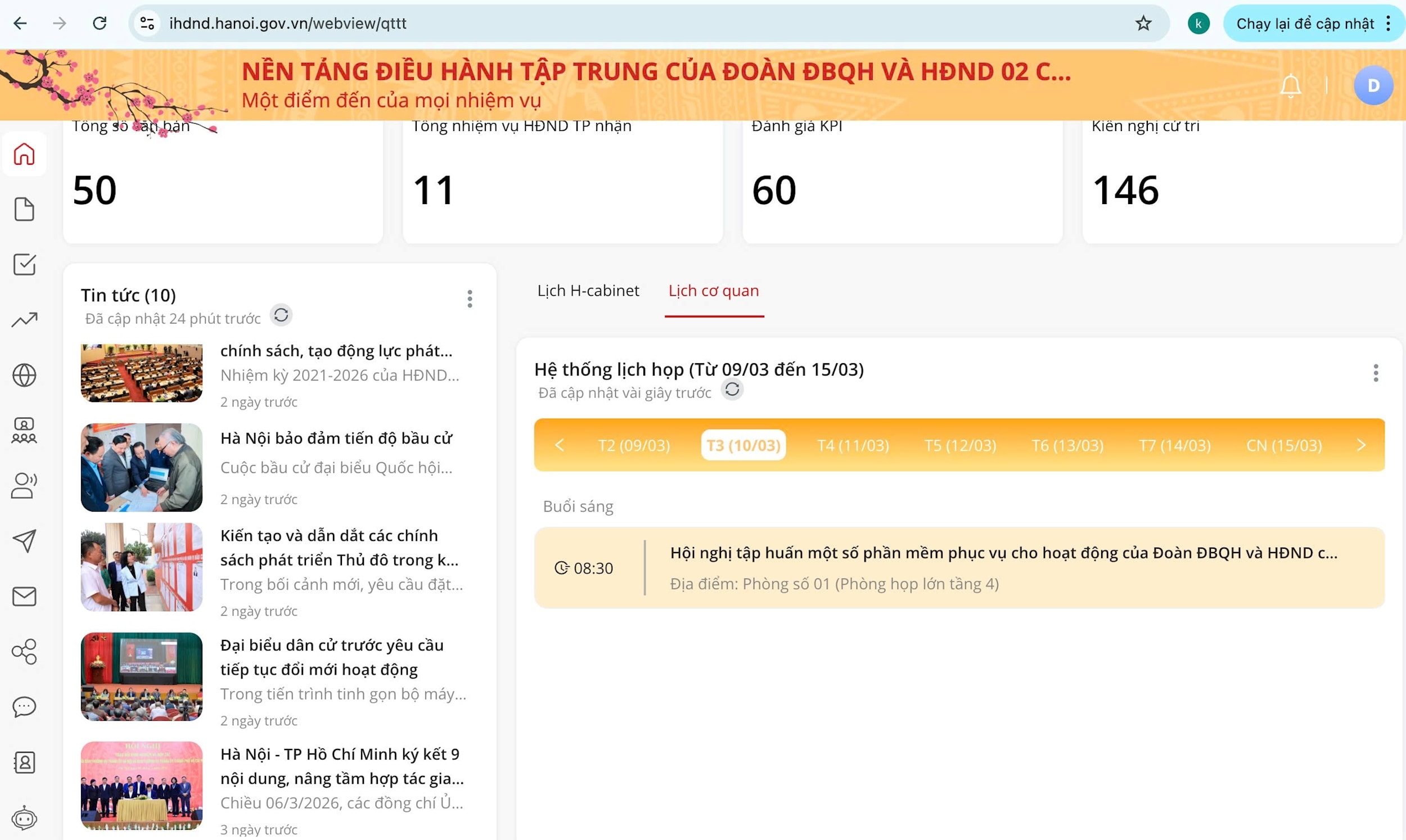Image resolution: width=1406 pixels, height=840 pixels.
Task: Open news 'Hà Nội - TP Hồ Chí Minh ký kết'
Action: tap(343, 766)
